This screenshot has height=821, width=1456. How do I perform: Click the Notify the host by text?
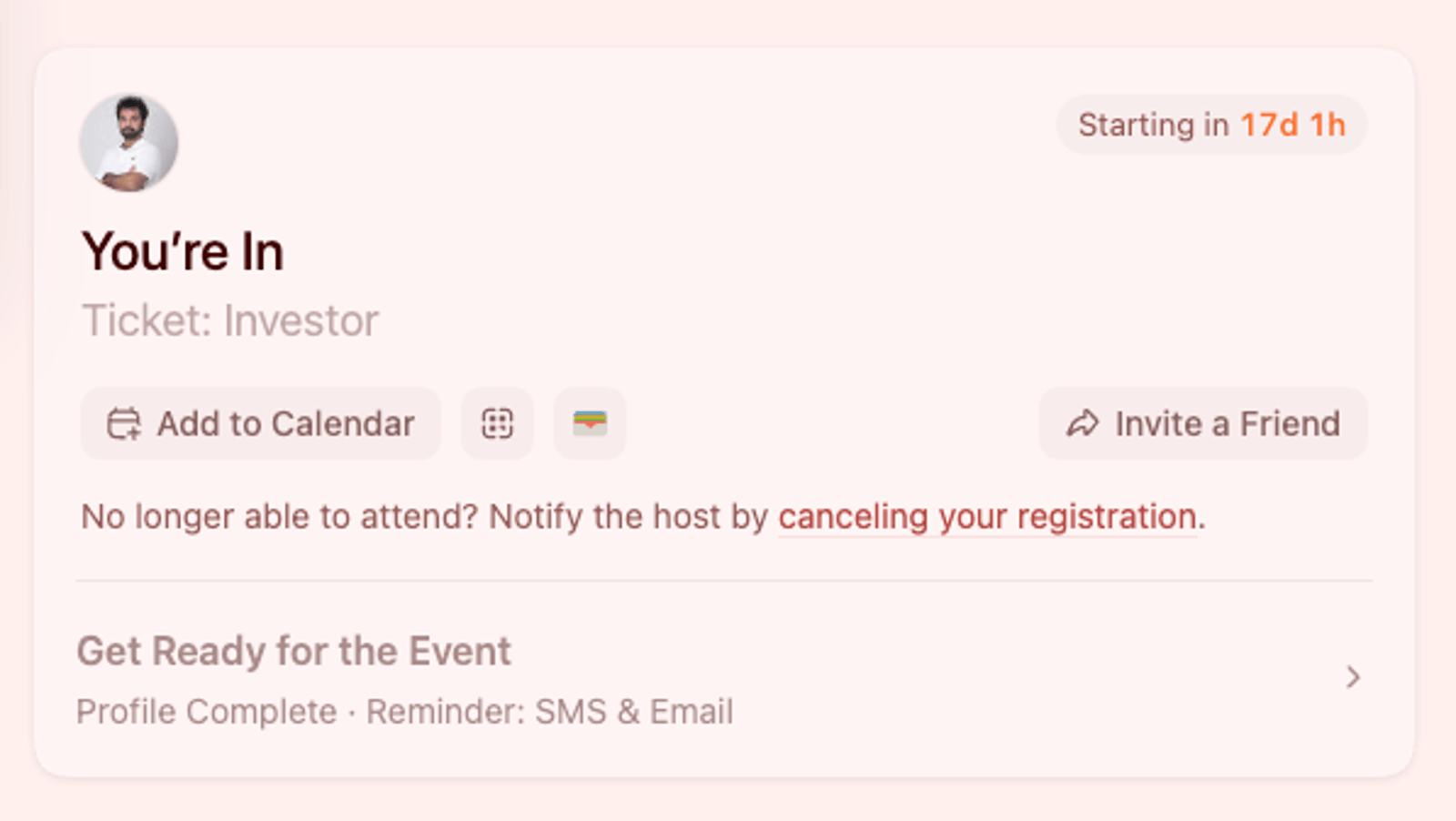[x=628, y=517]
